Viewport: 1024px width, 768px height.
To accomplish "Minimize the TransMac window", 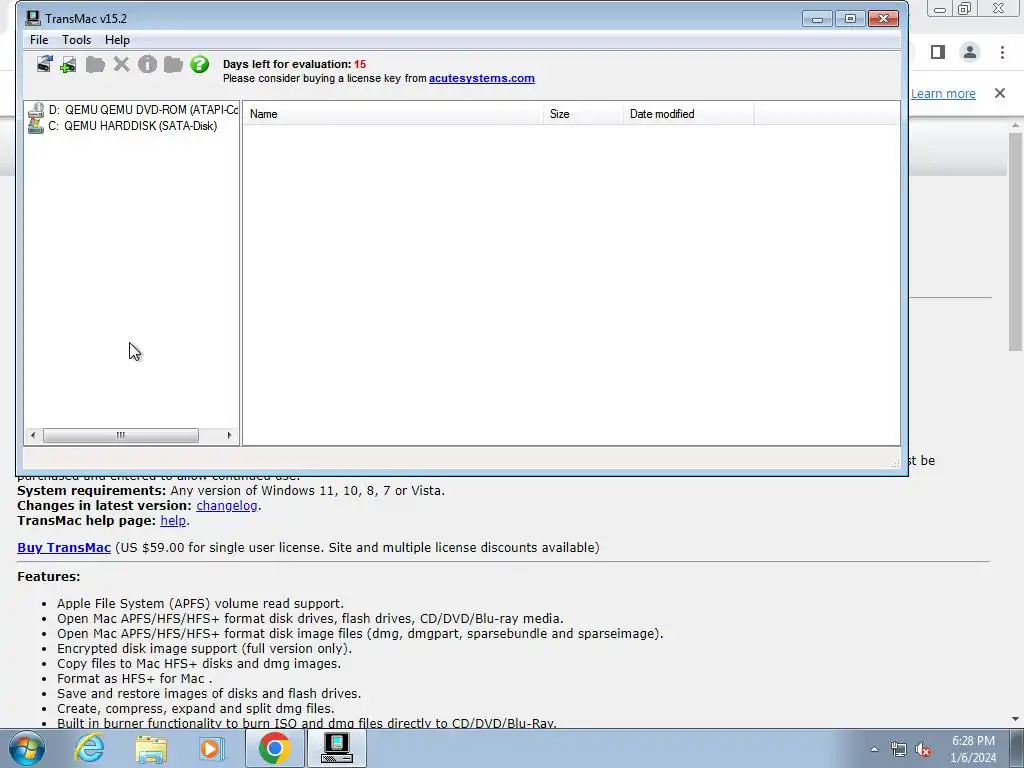I will click(x=817, y=19).
